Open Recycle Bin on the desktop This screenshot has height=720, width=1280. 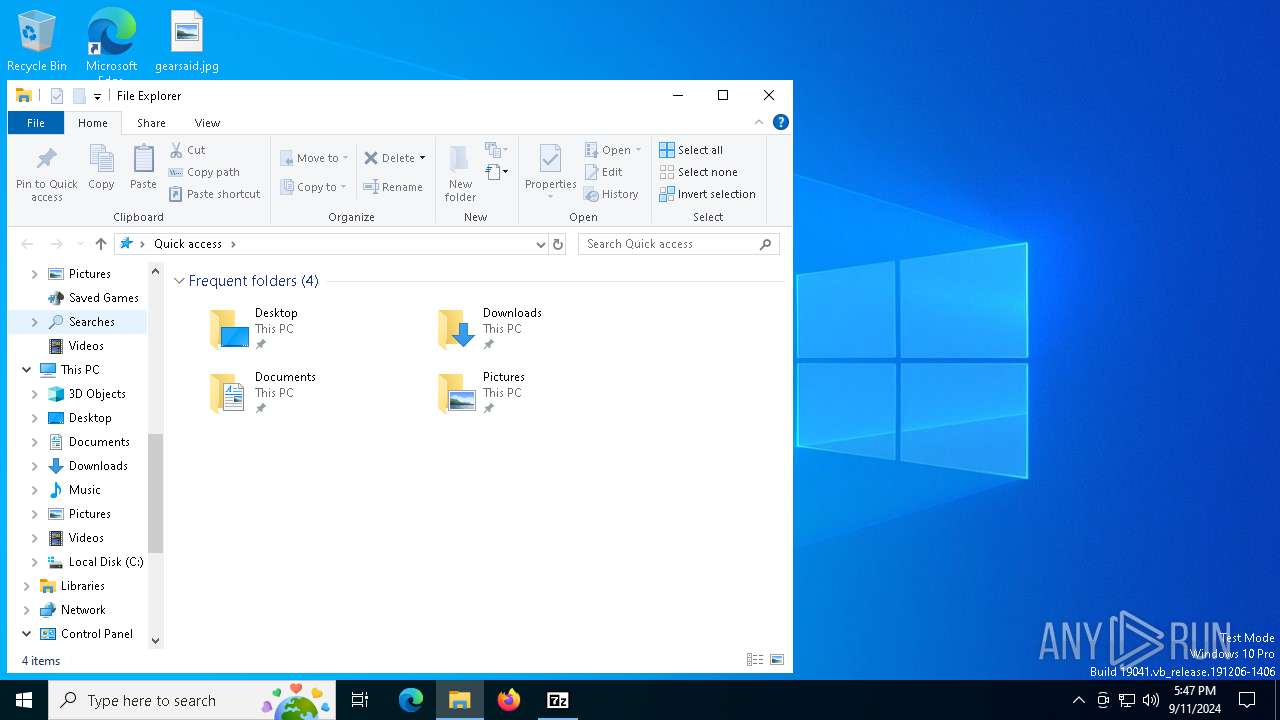click(37, 42)
